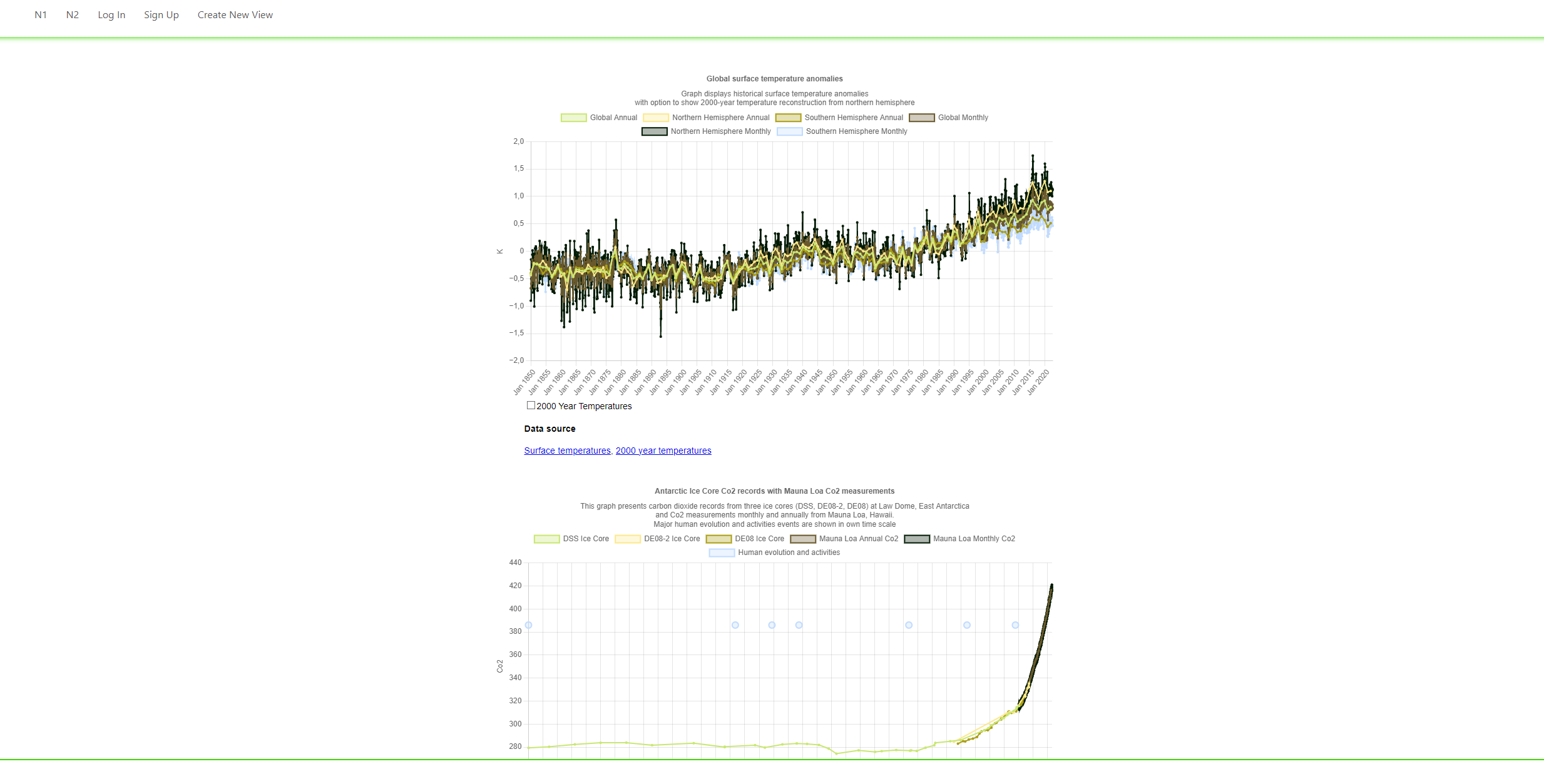Open the Surface temperatures data source link
The width and height of the screenshot is (1544, 784).
(566, 450)
